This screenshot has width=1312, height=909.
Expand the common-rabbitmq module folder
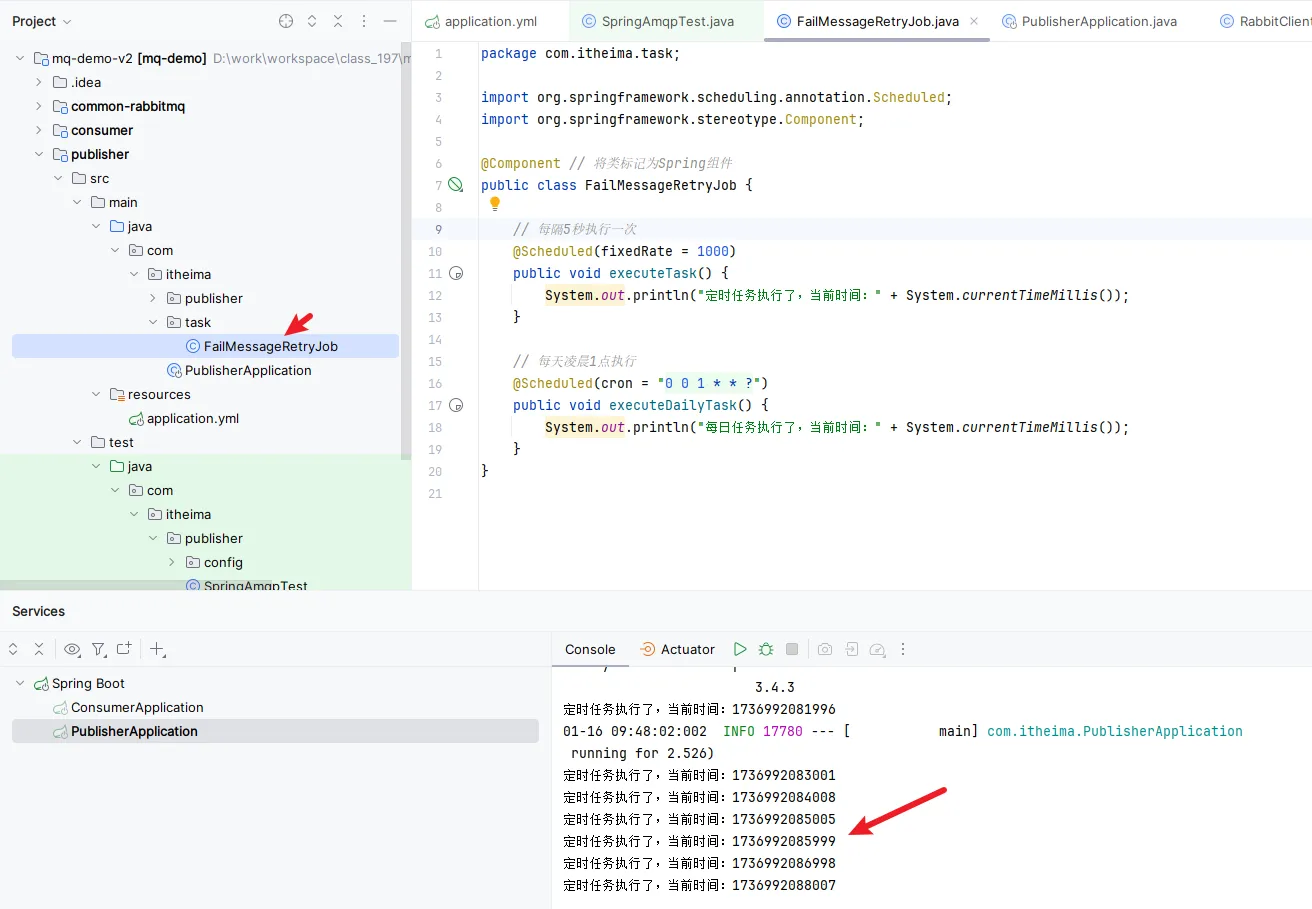(x=39, y=106)
